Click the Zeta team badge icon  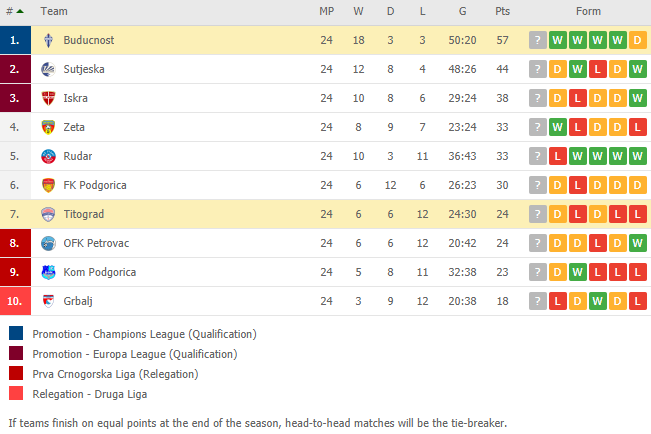[48, 128]
